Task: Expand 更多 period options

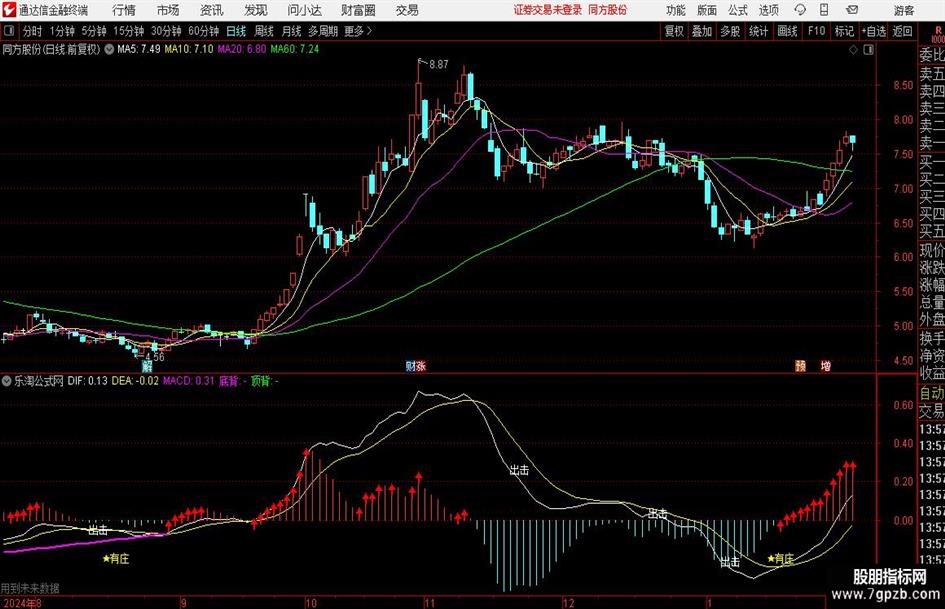Action: click(358, 31)
